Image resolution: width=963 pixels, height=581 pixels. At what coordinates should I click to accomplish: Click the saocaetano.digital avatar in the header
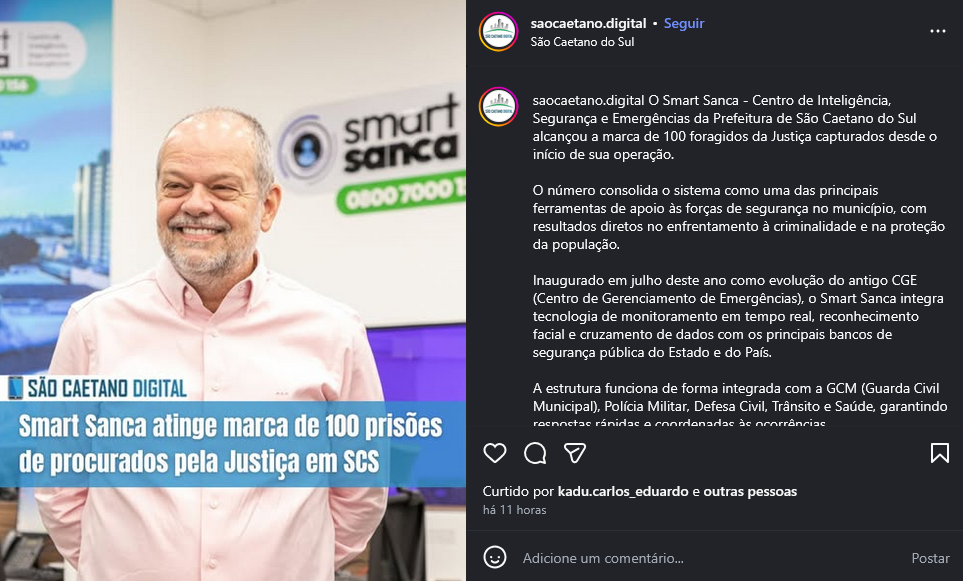click(x=499, y=31)
